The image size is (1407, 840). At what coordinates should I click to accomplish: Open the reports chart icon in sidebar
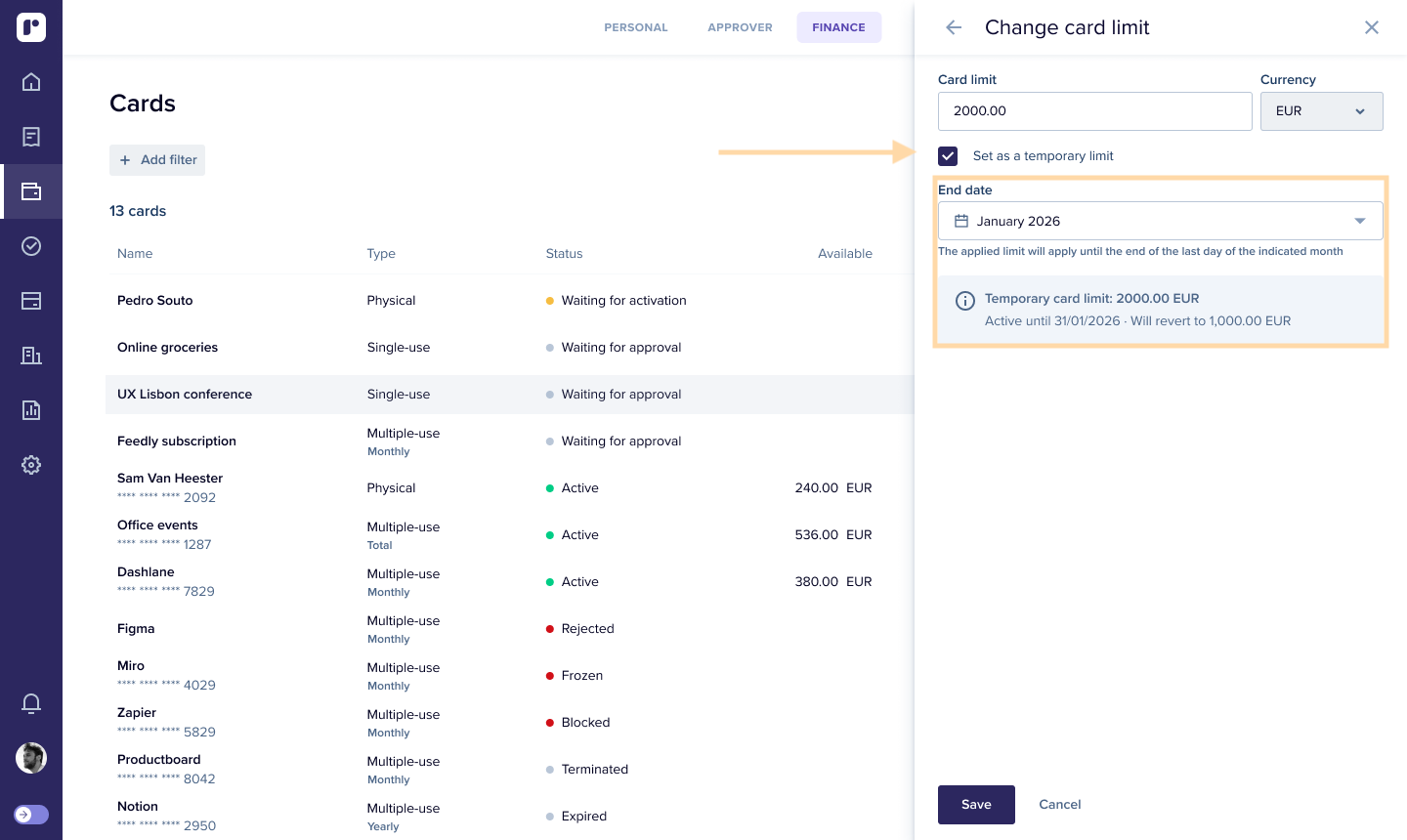[x=31, y=410]
